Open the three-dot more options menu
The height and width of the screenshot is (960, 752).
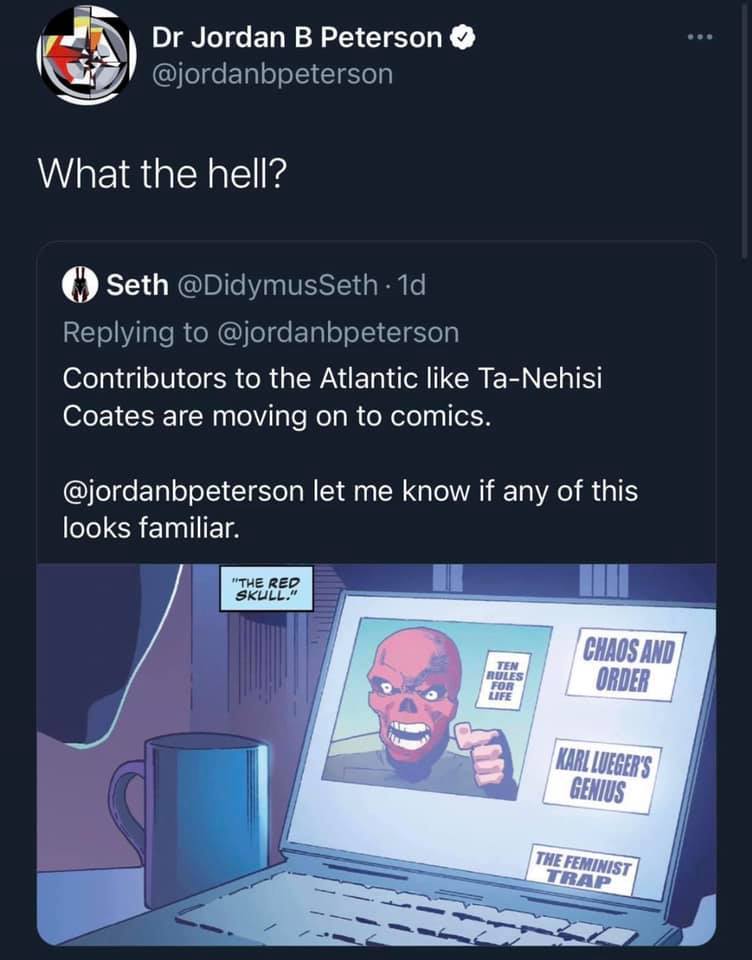pos(700,38)
